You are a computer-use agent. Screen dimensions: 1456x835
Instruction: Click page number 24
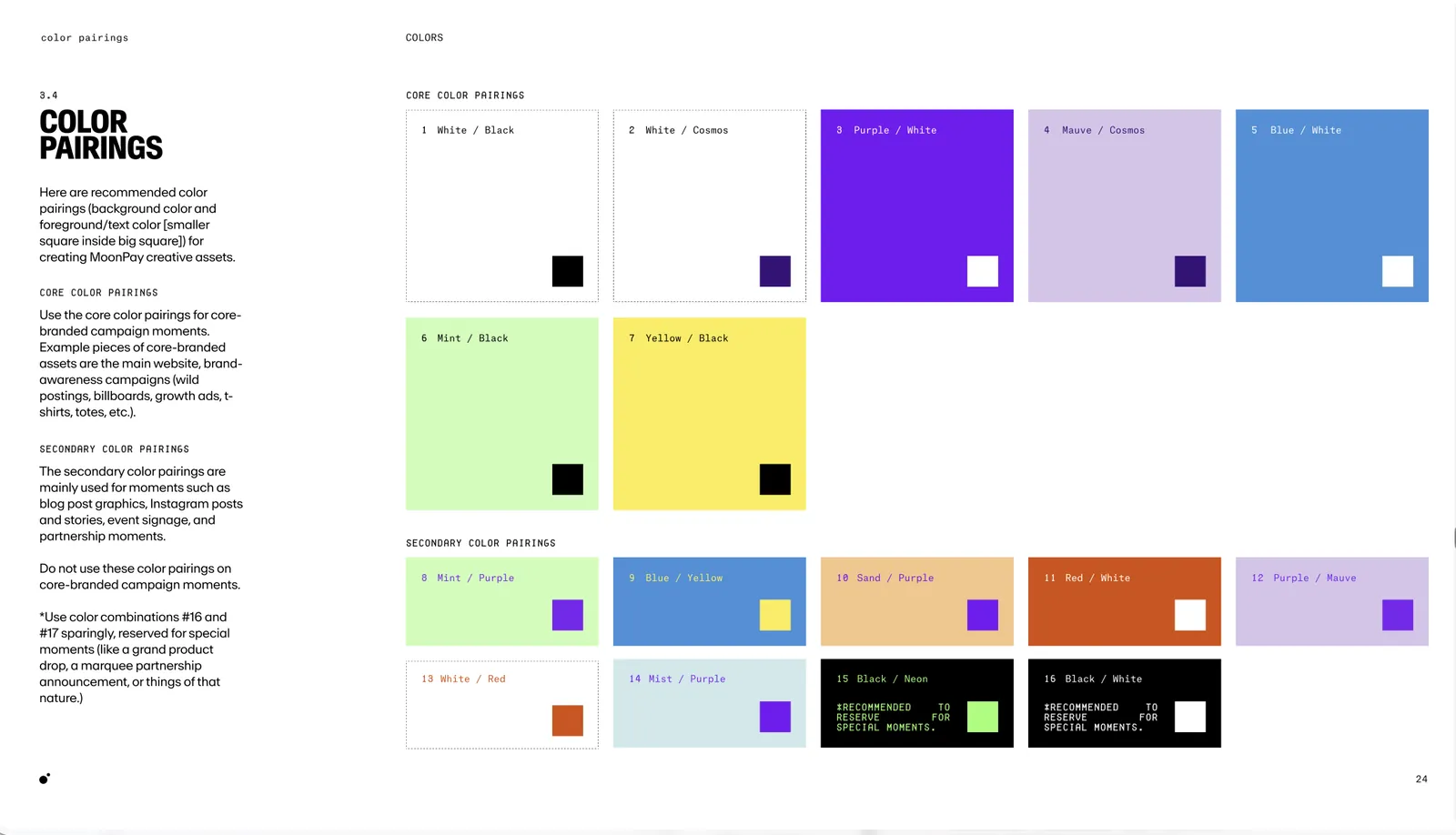[x=1421, y=779]
